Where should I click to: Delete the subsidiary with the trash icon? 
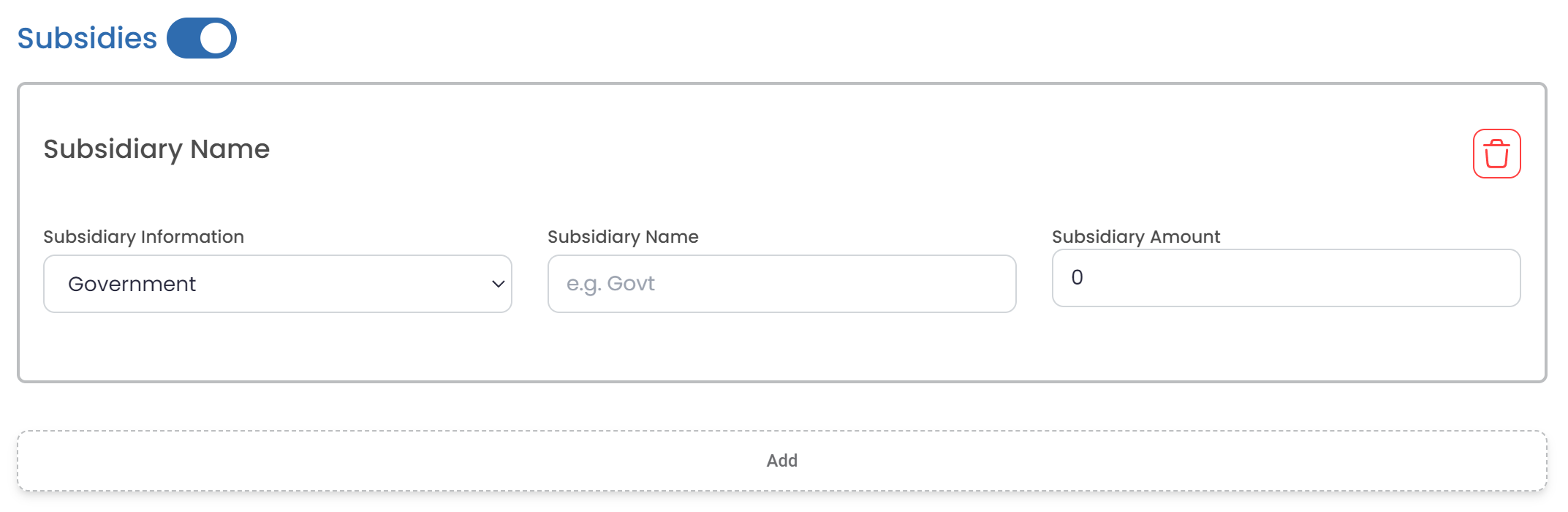pos(1496,154)
